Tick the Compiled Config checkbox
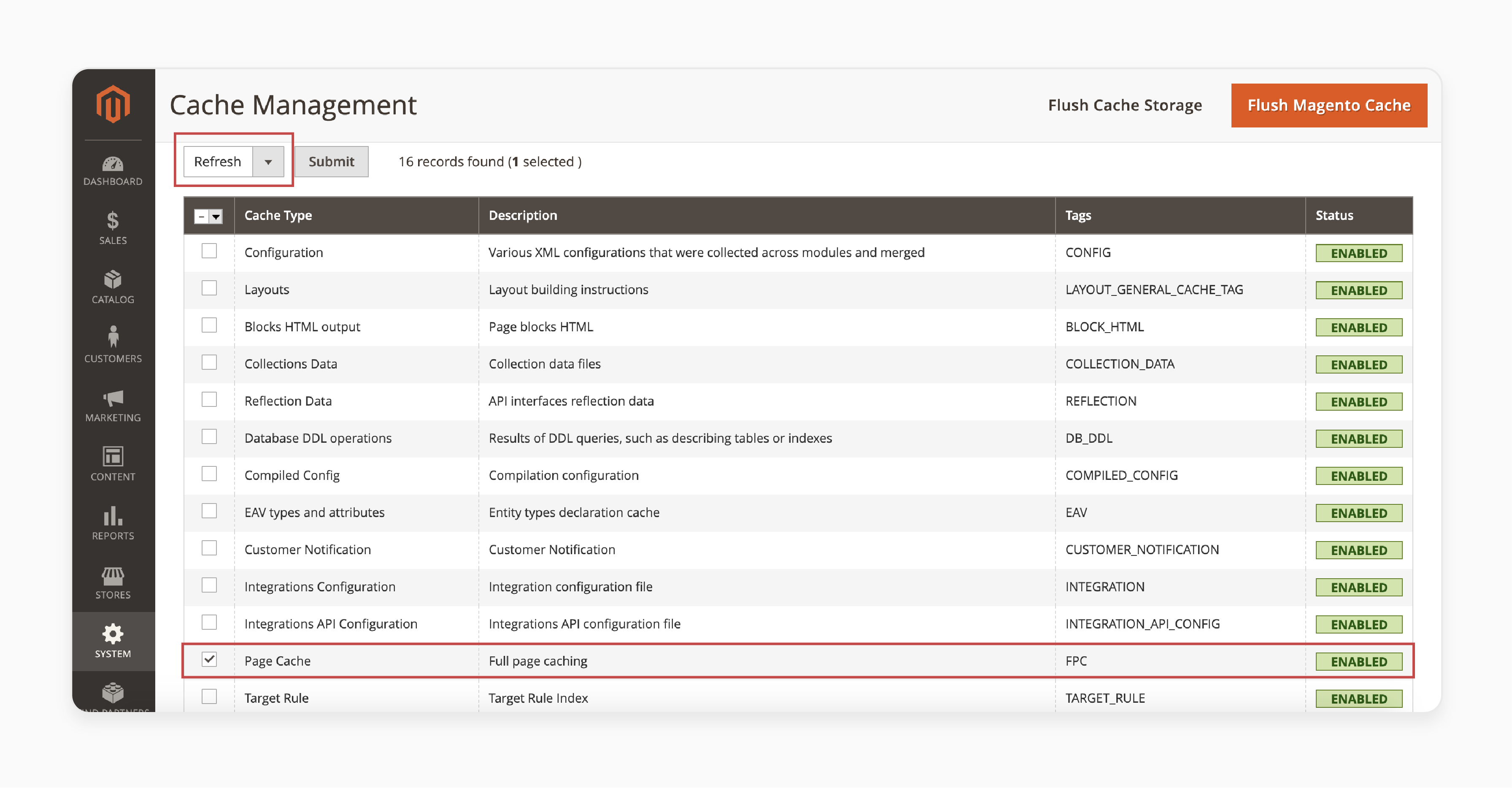 click(209, 474)
